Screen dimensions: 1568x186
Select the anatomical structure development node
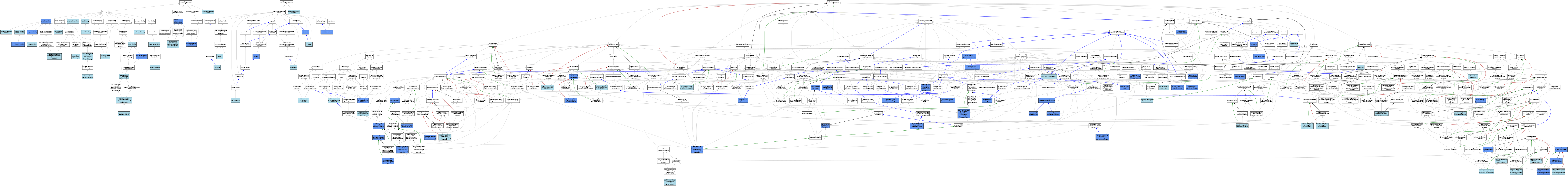click(925, 21)
